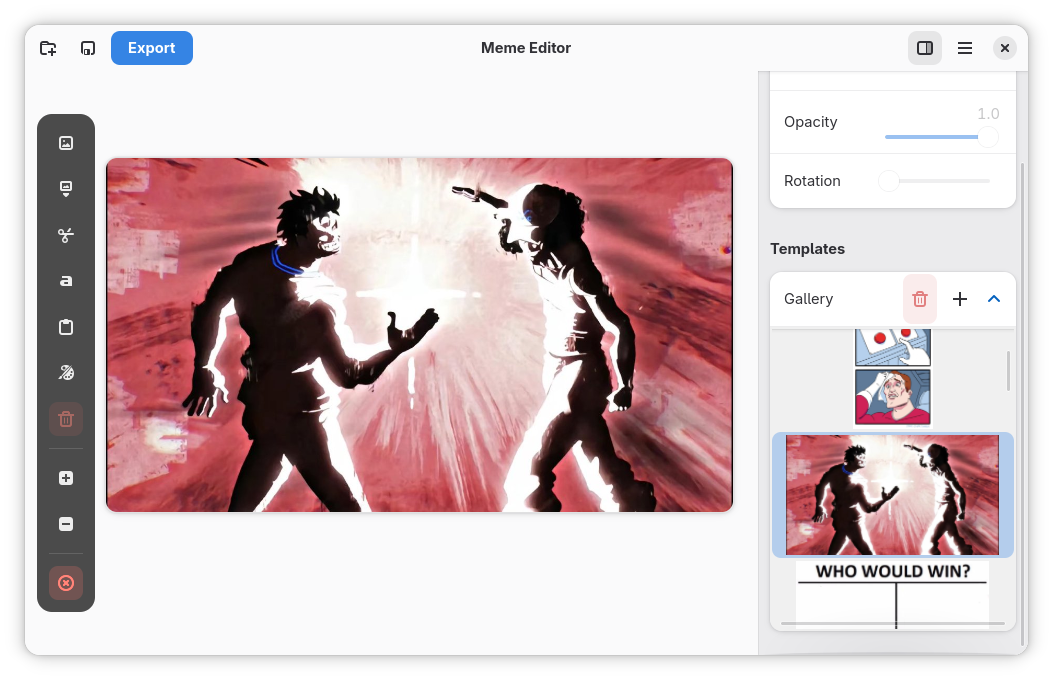Click the Gallery row label

pos(809,299)
